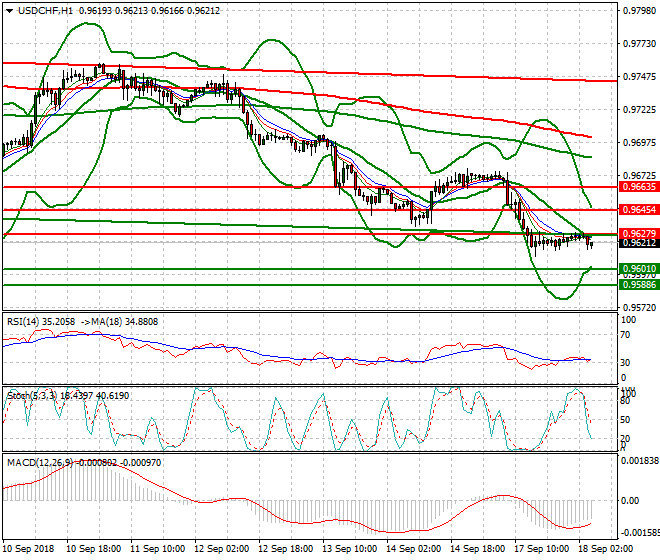660x560 pixels.
Task: Click the 18 Sep 02:00 time axis label
Action: 605,549
